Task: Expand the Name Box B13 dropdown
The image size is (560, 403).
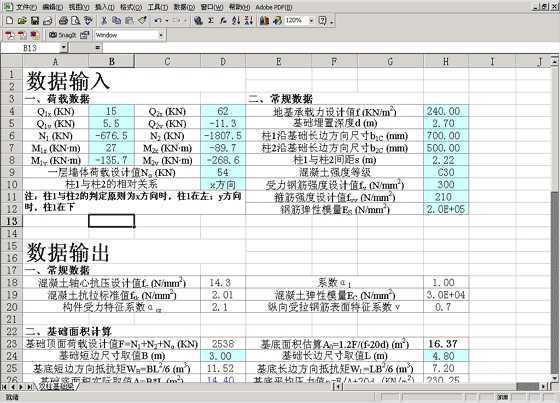Action: (x=63, y=47)
